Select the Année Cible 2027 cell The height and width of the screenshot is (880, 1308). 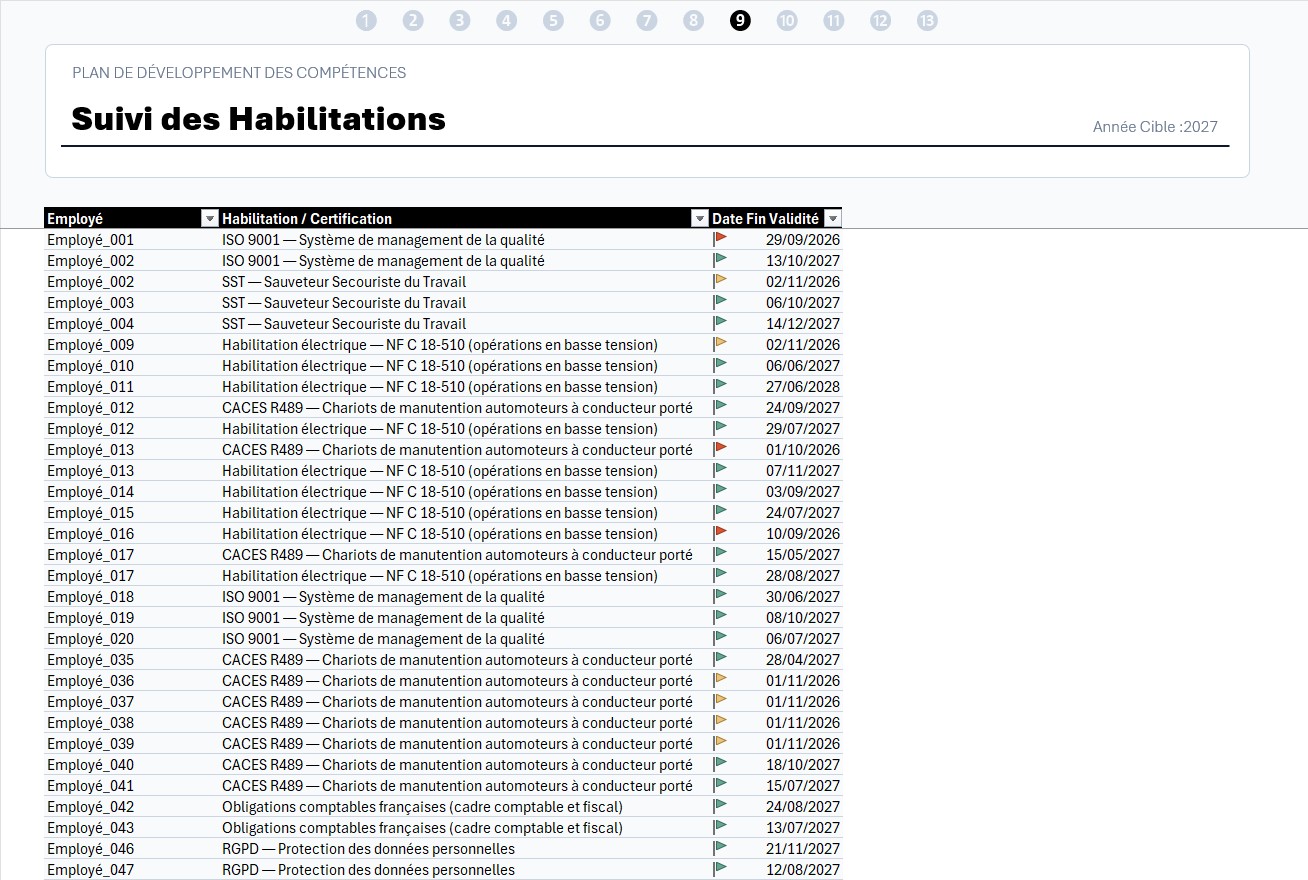tap(1155, 127)
